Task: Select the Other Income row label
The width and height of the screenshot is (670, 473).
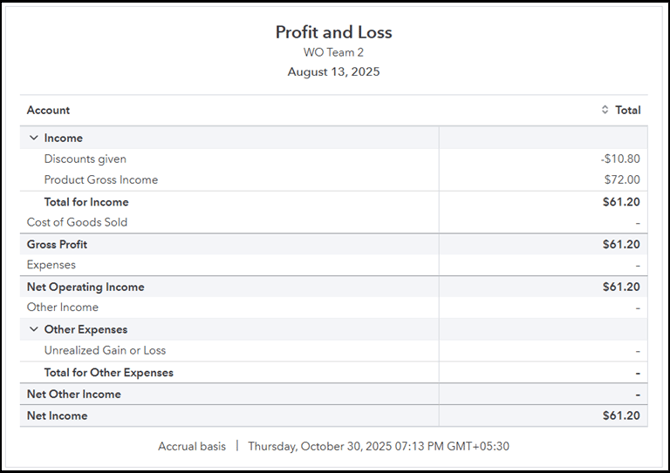Action: 62,308
